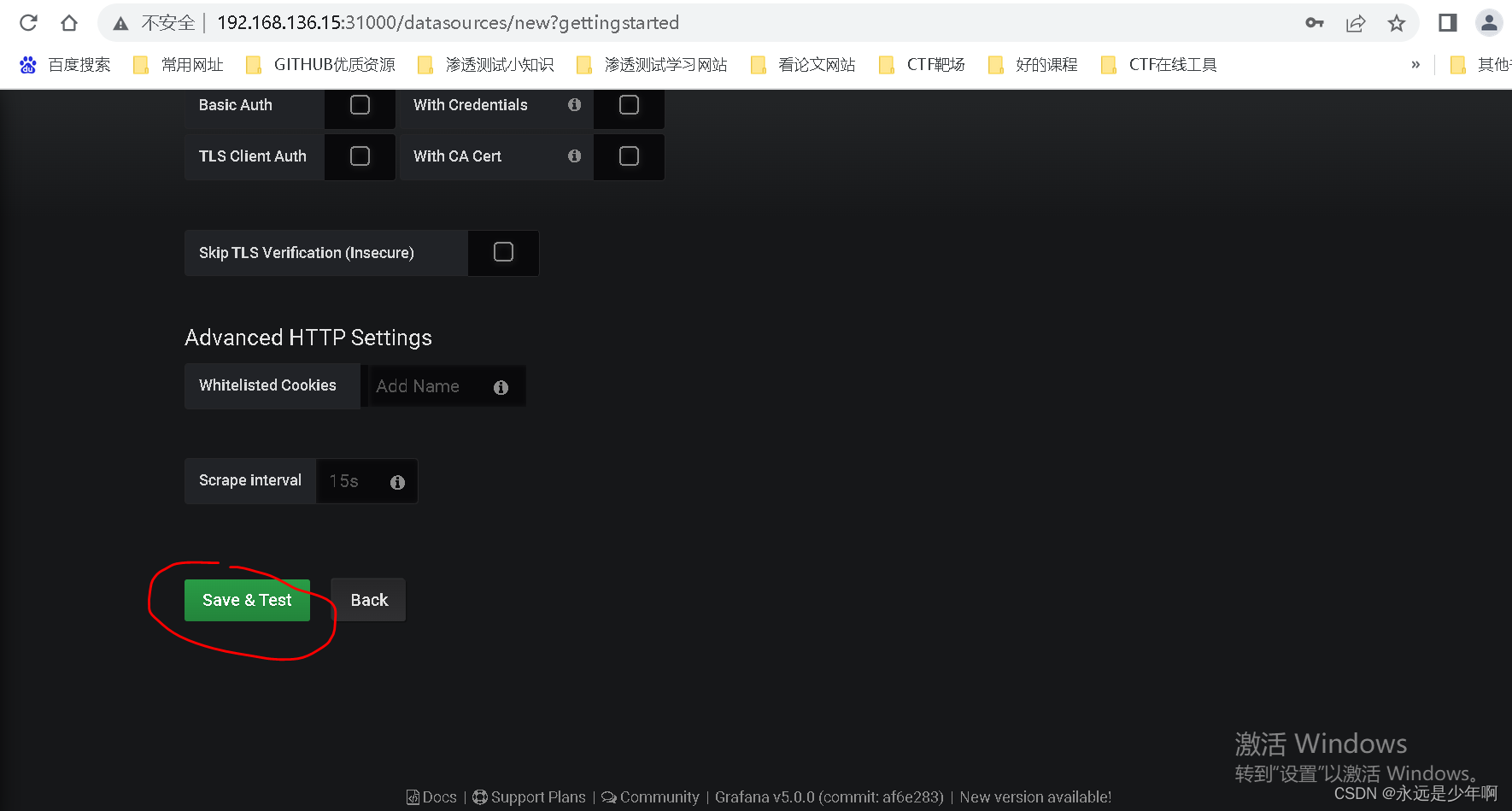Open the 看论文网站 bookmark folder
The width and height of the screenshot is (1512, 811).
point(803,65)
